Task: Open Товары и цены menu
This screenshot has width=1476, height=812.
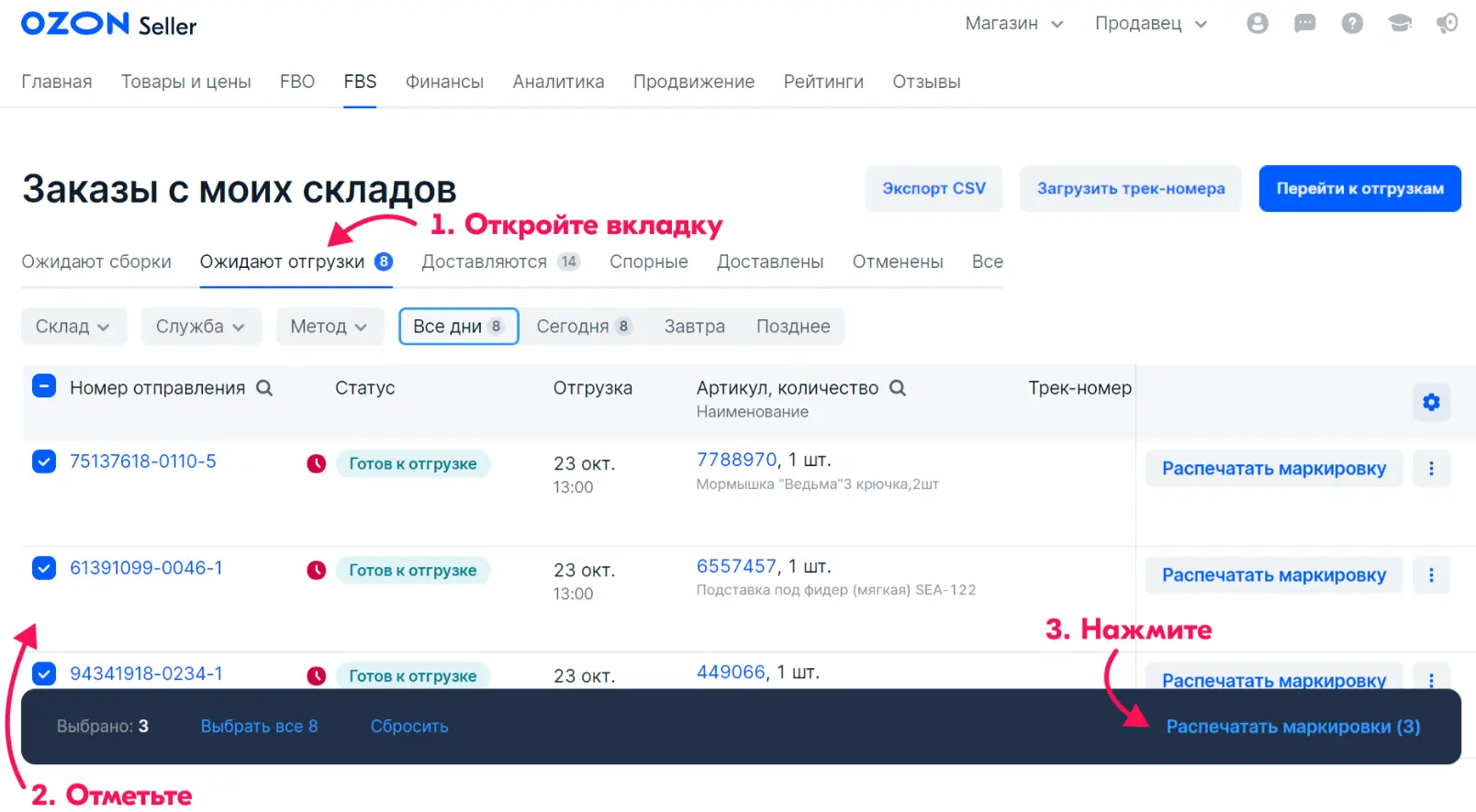Action: (186, 82)
